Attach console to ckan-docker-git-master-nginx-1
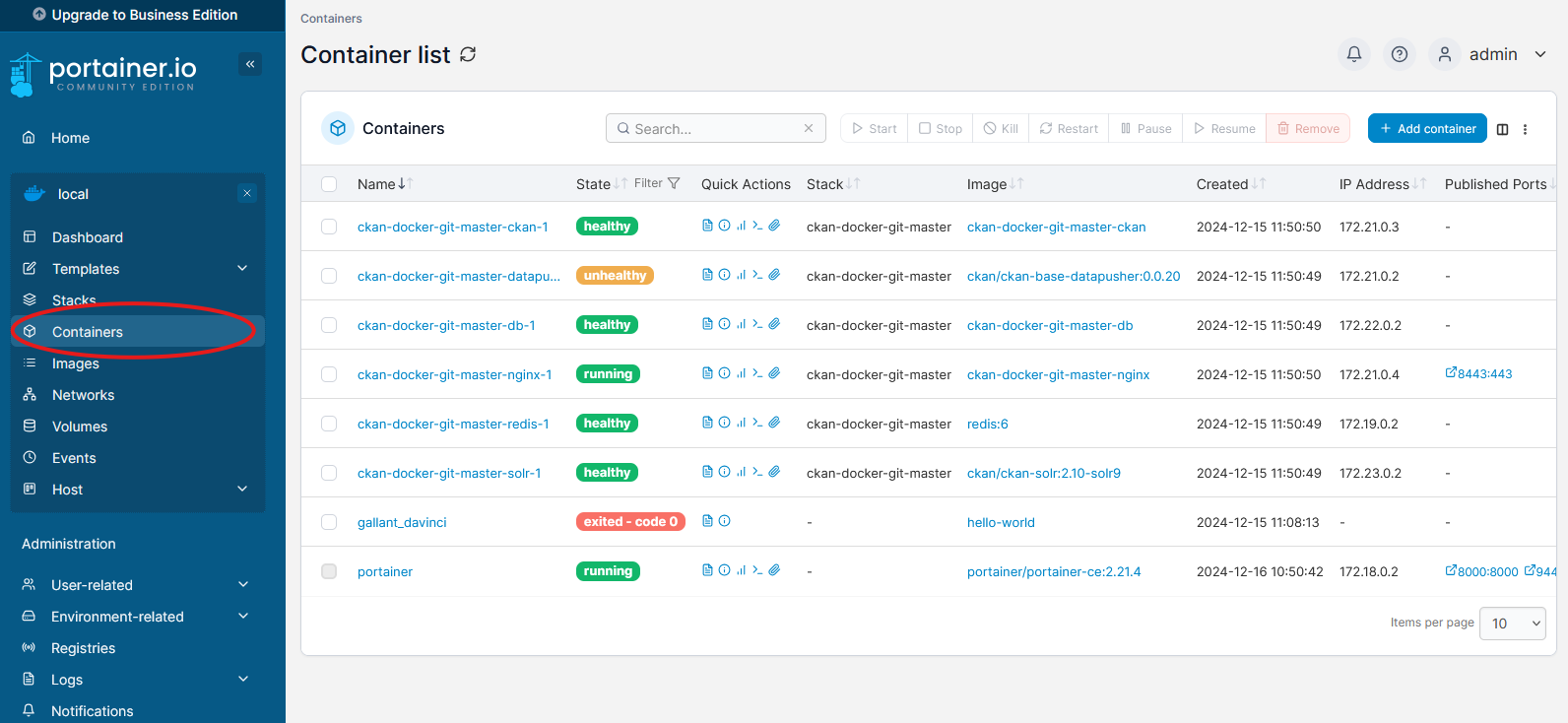1568x723 pixels. point(774,373)
